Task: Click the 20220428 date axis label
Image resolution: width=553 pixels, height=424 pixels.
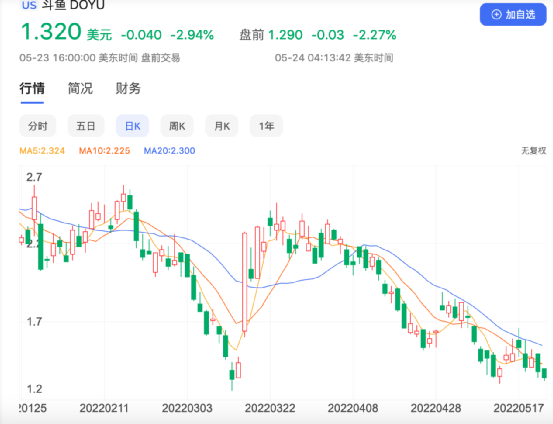Action: point(436,408)
